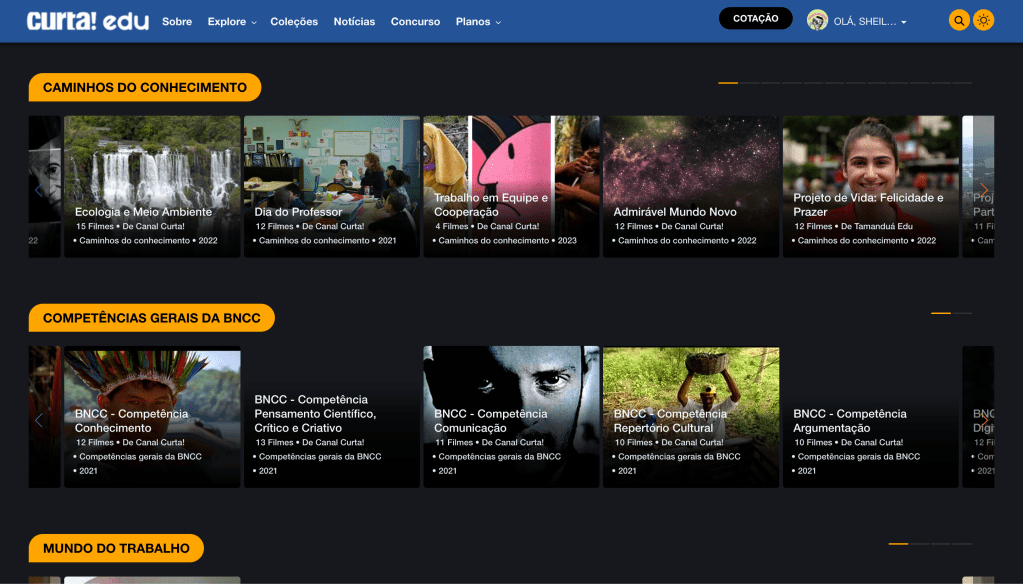Click the Concurso navigation link

pyautogui.click(x=415, y=22)
